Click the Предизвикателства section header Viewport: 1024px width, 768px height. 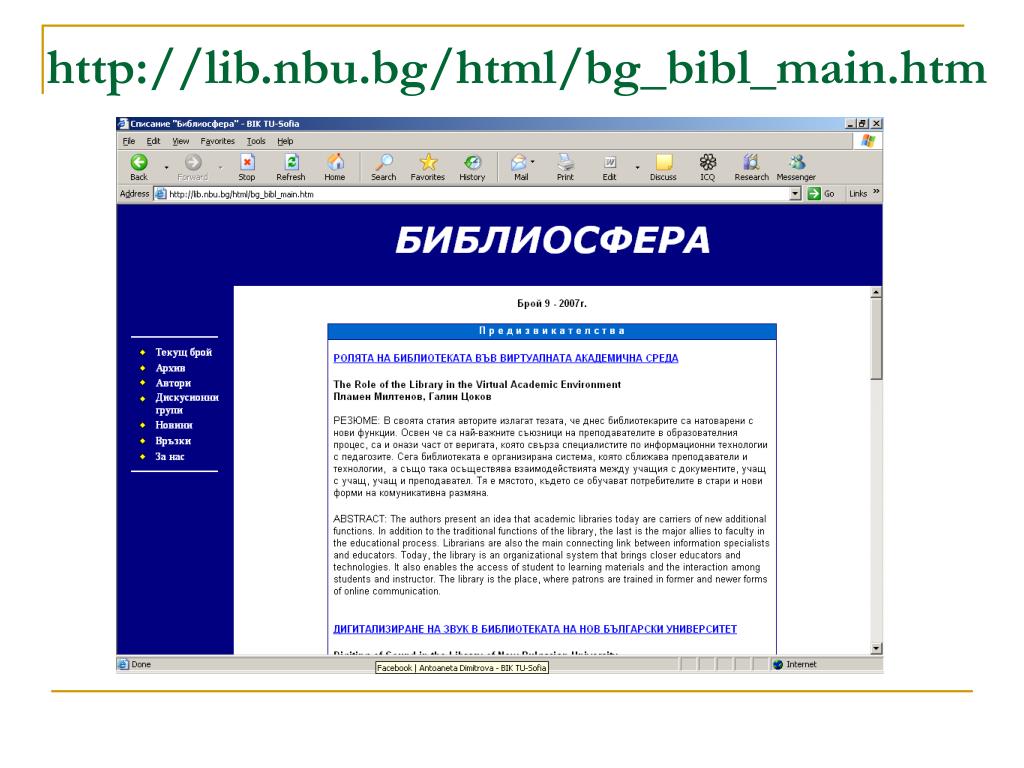(x=552, y=331)
